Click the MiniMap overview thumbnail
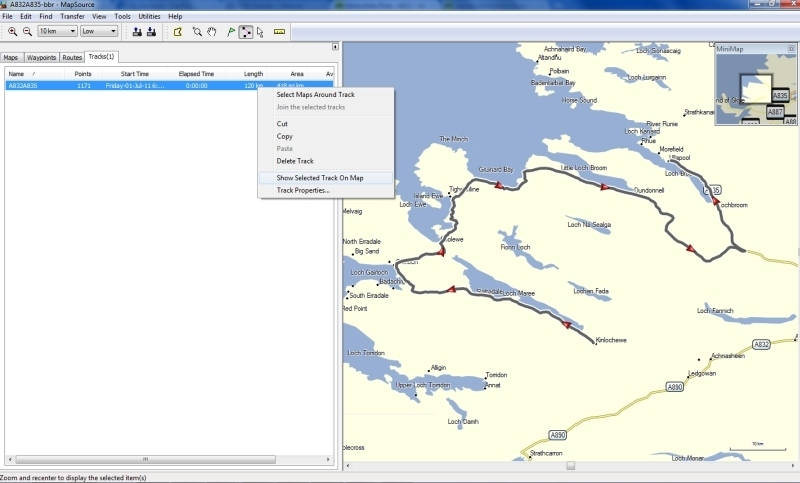 click(756, 87)
